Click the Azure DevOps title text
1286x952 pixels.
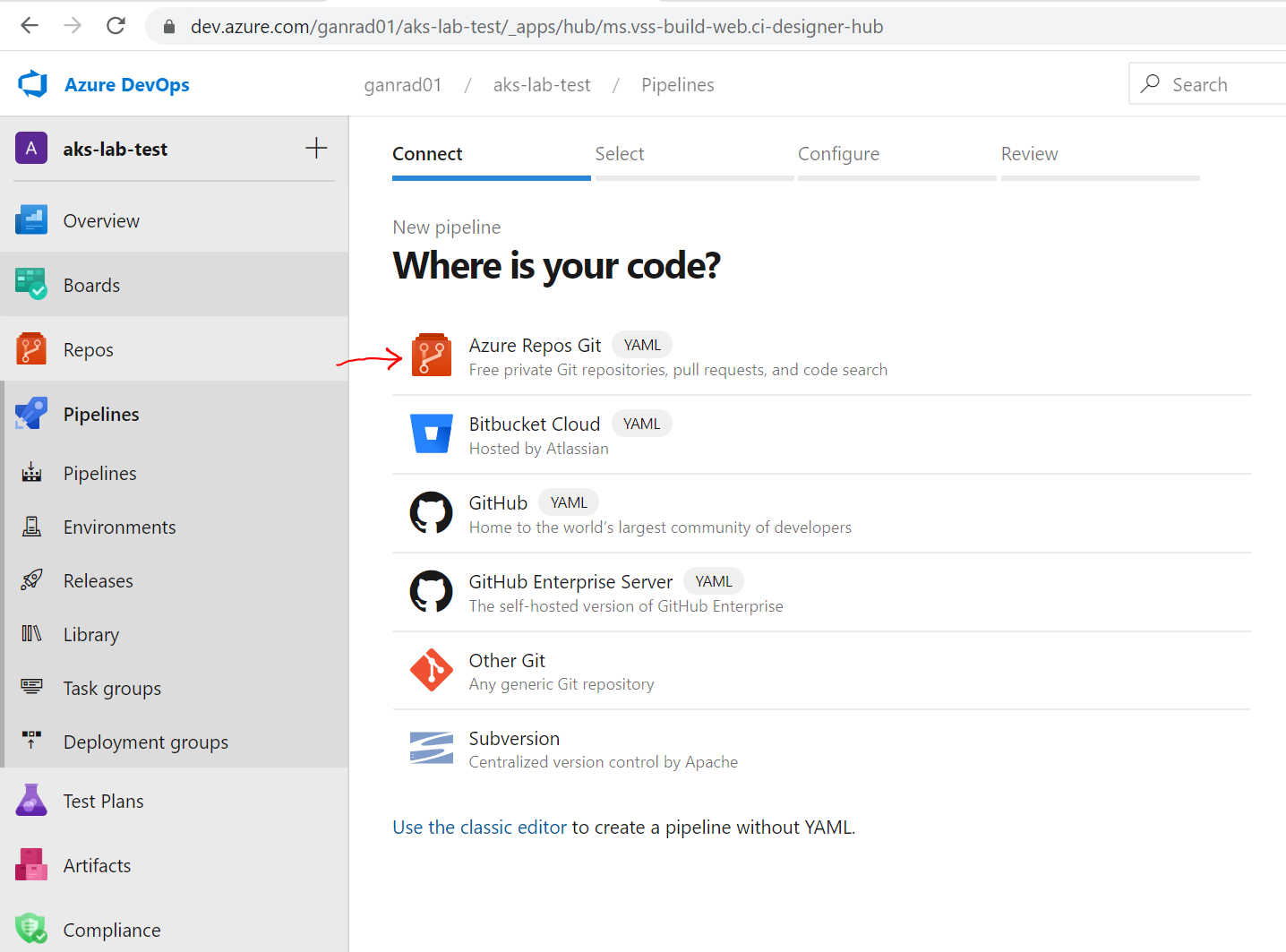point(127,84)
